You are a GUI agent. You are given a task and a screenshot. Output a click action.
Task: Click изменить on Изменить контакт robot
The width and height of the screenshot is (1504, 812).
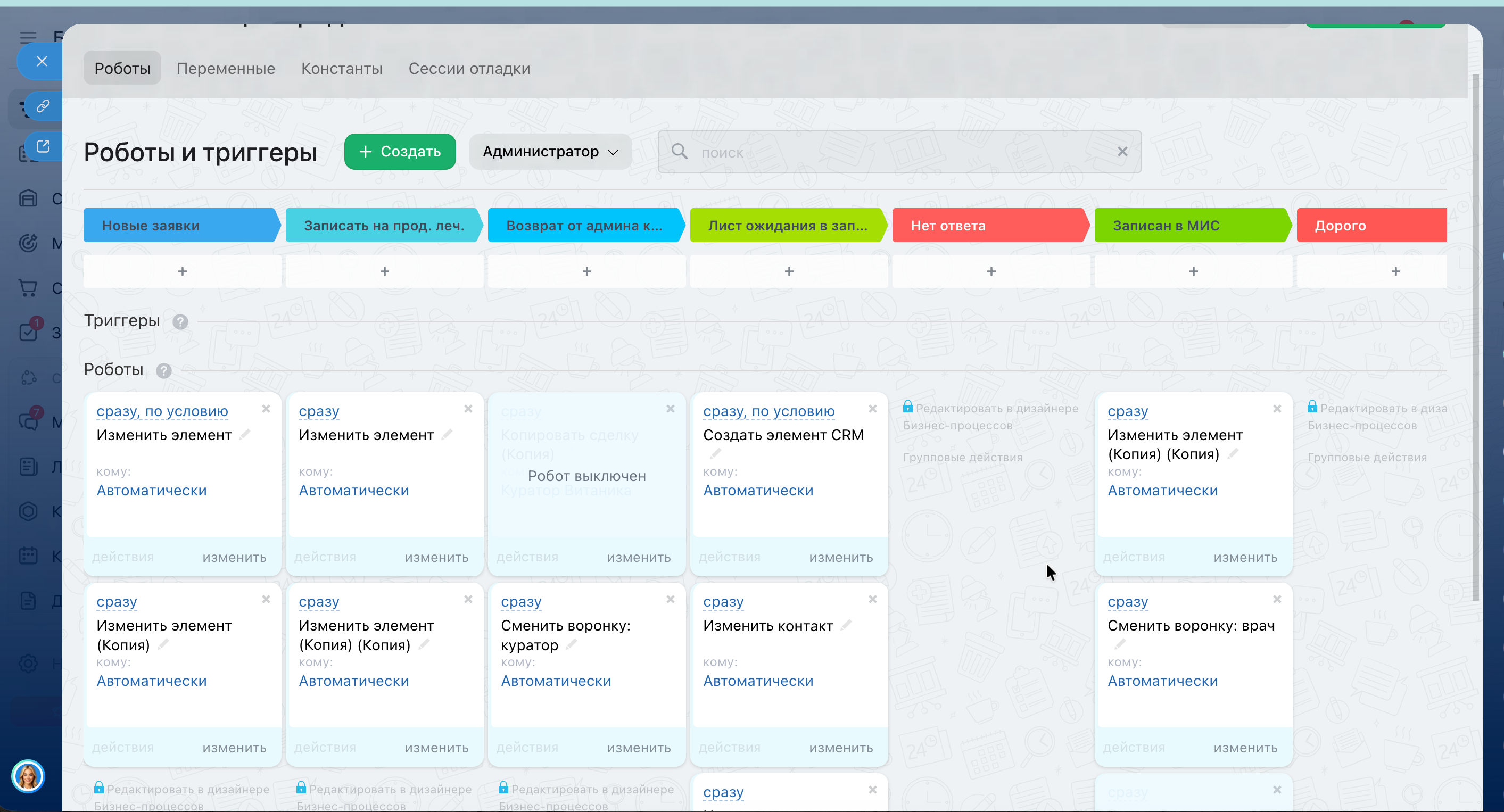pyautogui.click(x=840, y=748)
